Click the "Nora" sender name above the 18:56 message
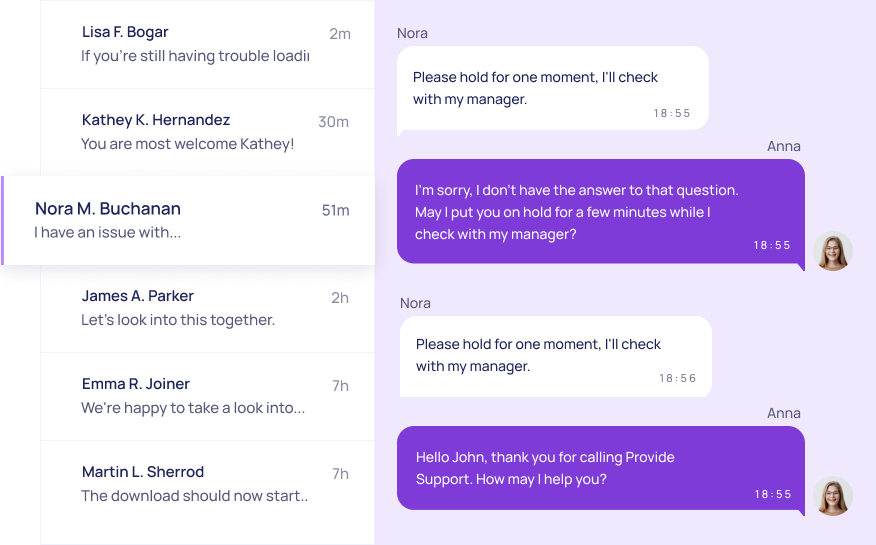876x545 pixels. tap(415, 303)
